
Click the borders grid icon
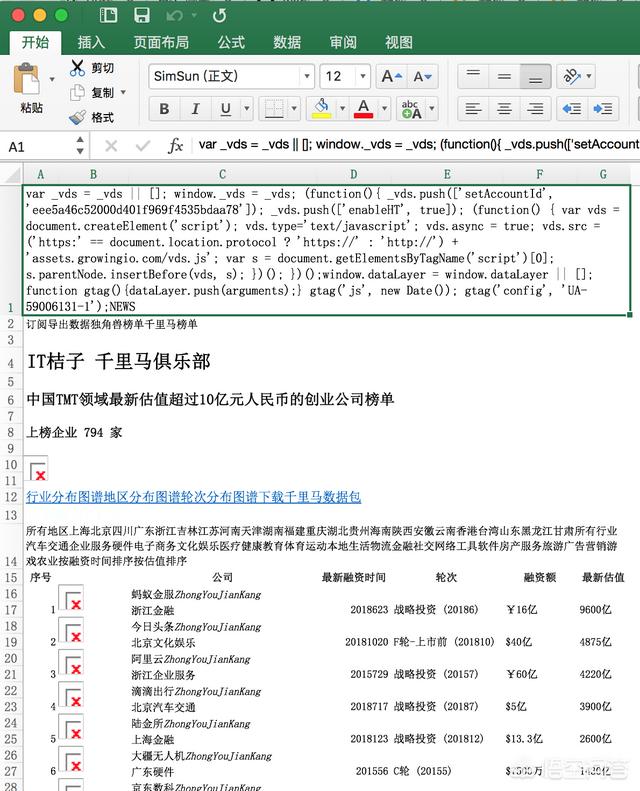coord(274,108)
